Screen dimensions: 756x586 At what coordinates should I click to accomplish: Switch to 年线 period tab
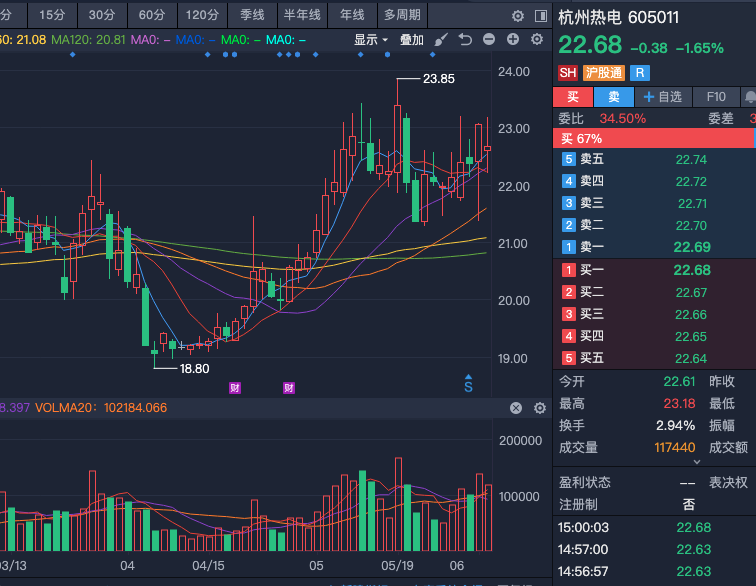[352, 15]
